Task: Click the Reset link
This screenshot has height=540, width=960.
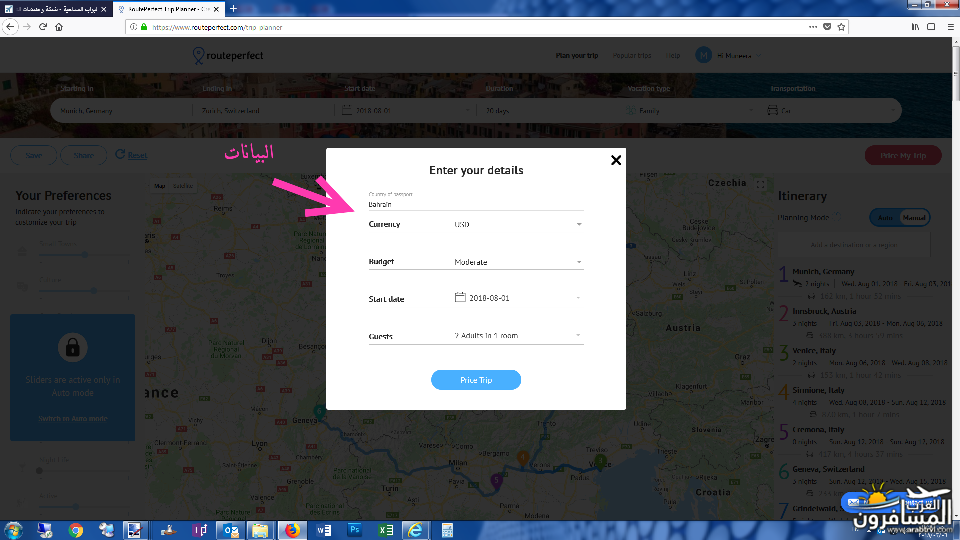Action: 137,156
